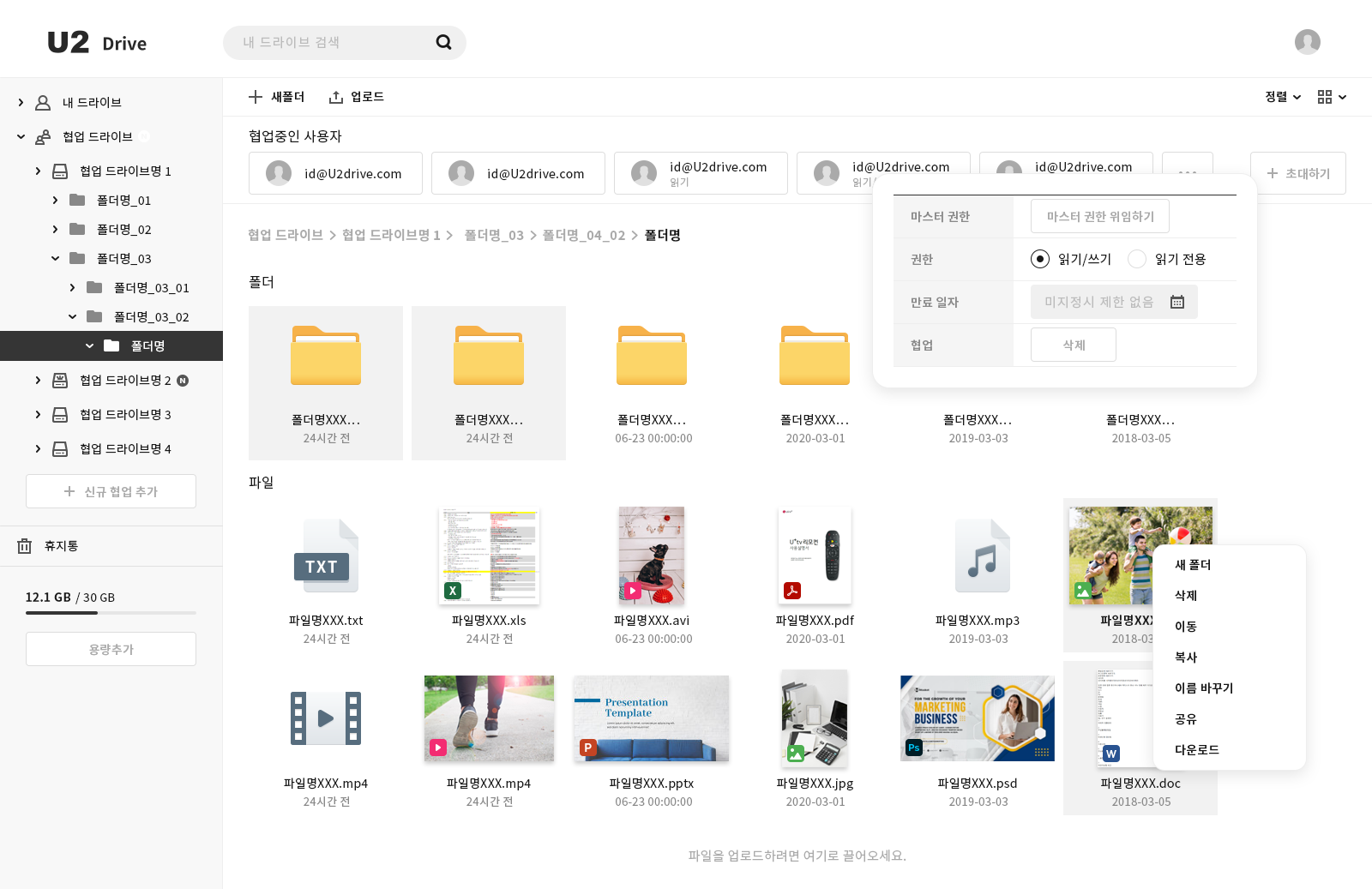Viewport: 1372px width, 889px height.
Task: Collapse the 폴더명_03 folder in tree
Action: pyautogui.click(x=55, y=258)
